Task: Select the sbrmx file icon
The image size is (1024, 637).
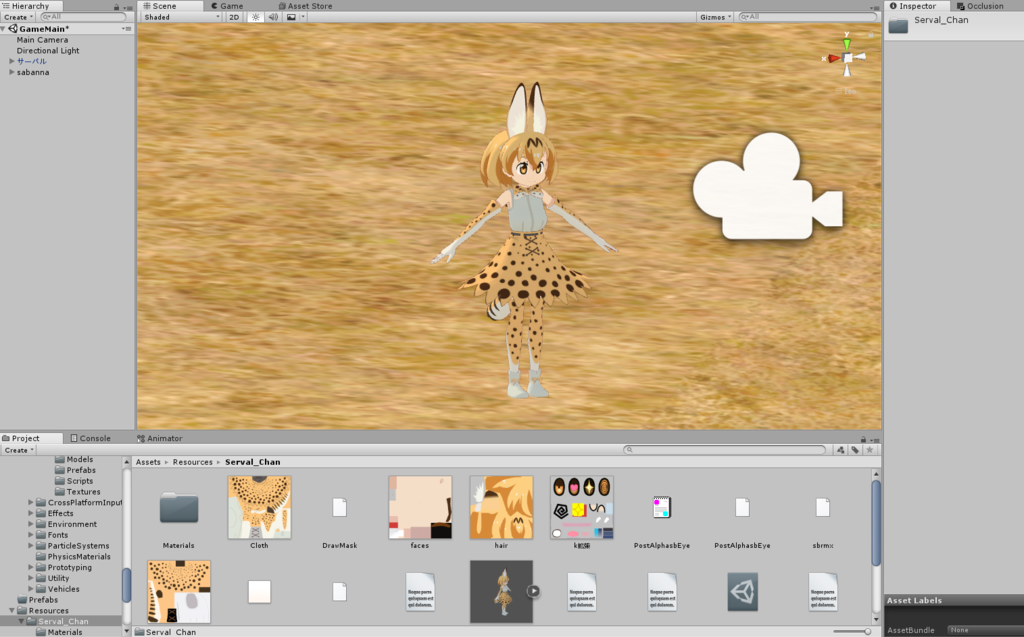Action: 823,507
